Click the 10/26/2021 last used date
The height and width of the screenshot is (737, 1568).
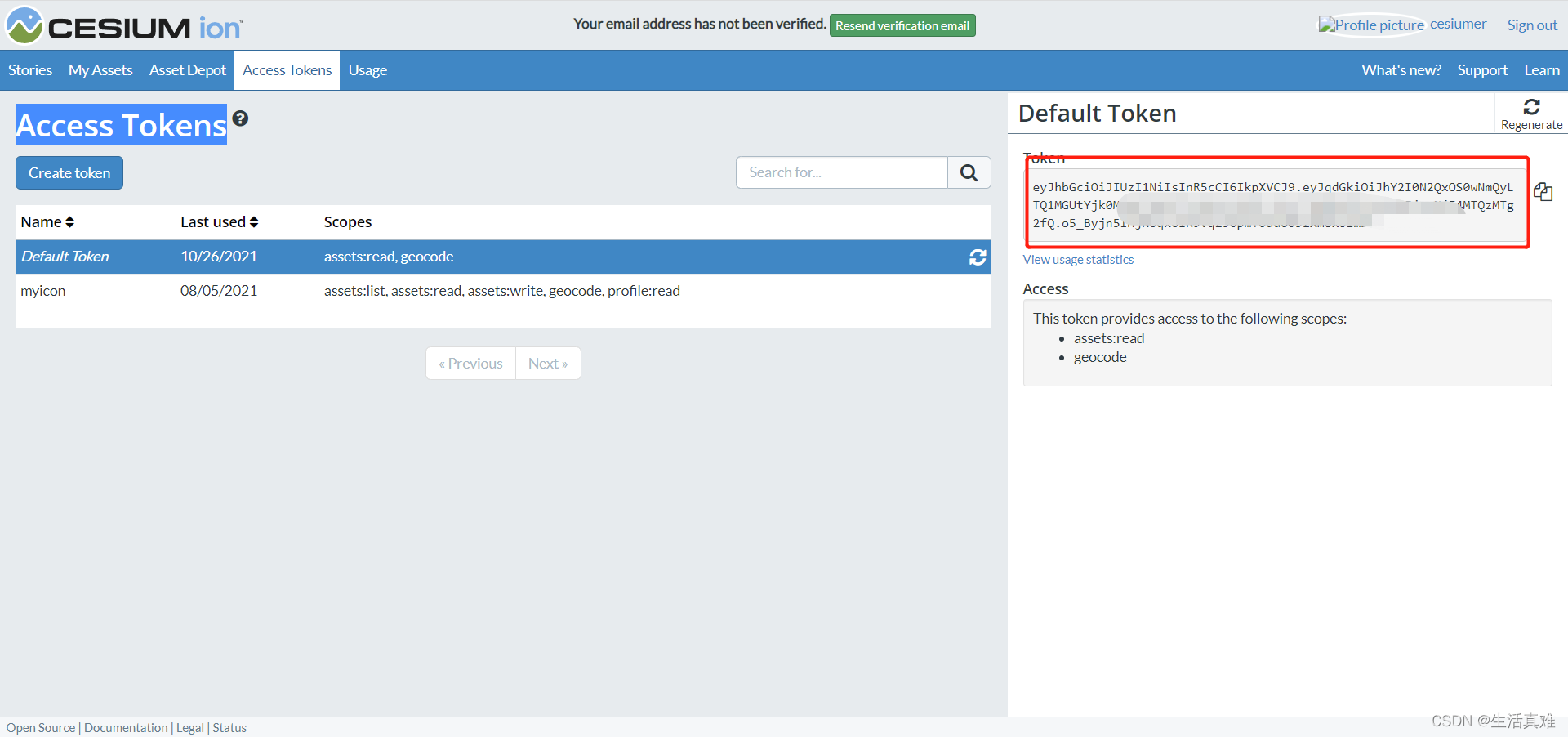pyautogui.click(x=219, y=257)
